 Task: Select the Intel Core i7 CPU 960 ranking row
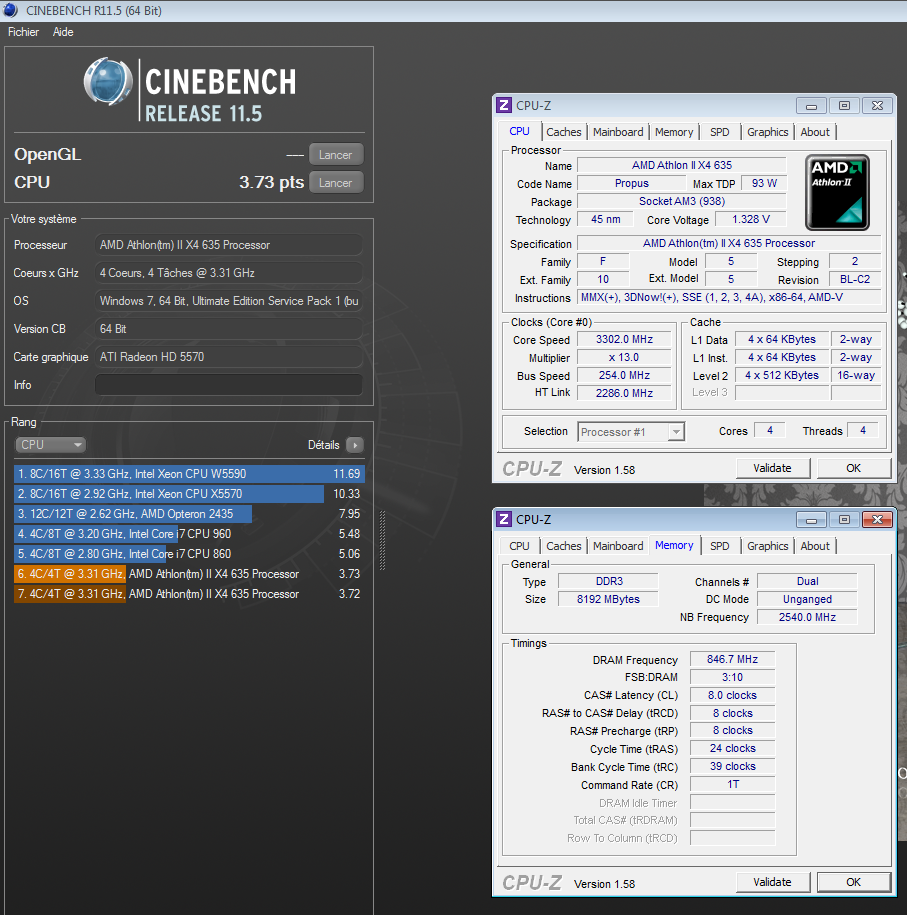point(189,533)
